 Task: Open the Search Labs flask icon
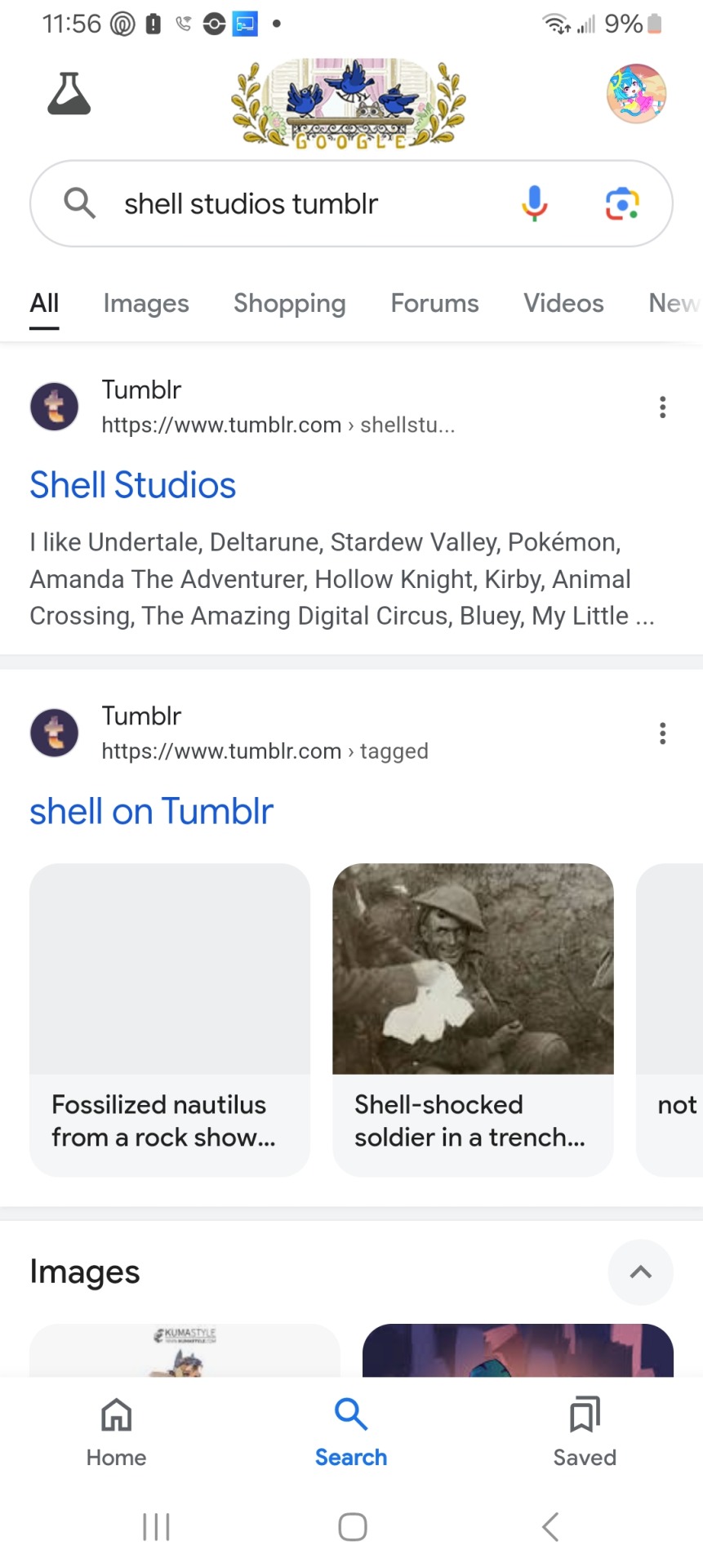click(69, 94)
